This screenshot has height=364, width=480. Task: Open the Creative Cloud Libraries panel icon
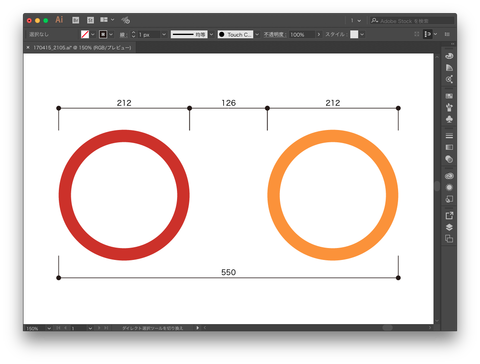[449, 176]
